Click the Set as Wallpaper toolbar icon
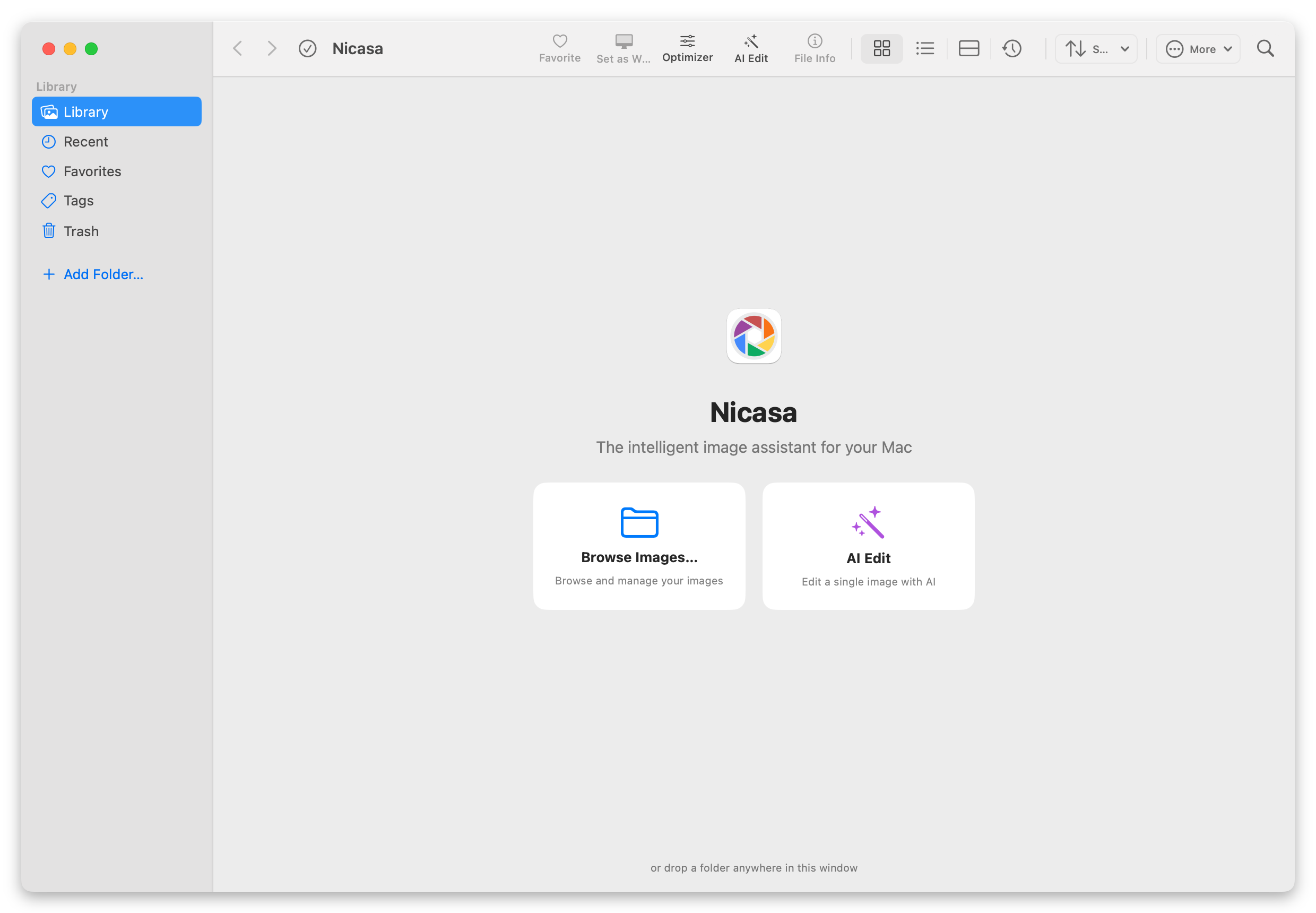Viewport: 1316px width, 913px height. tap(623, 48)
